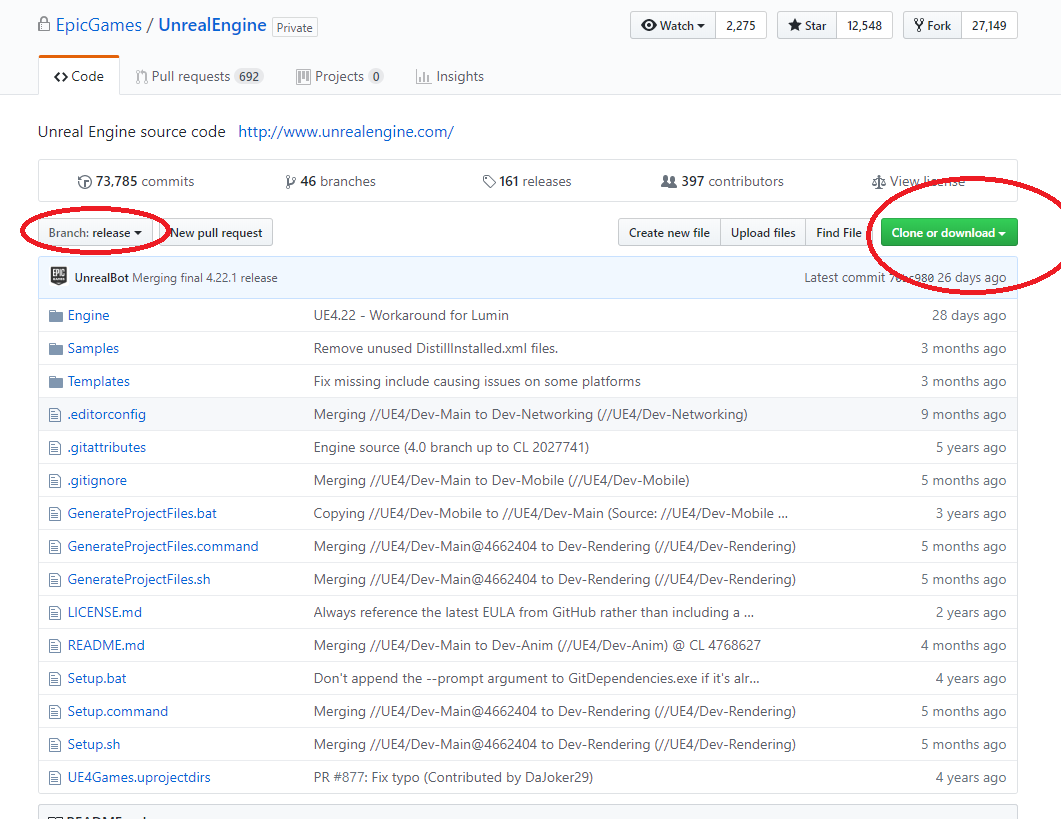This screenshot has height=819, width=1061.
Task: Click the New pull request button
Action: [216, 232]
